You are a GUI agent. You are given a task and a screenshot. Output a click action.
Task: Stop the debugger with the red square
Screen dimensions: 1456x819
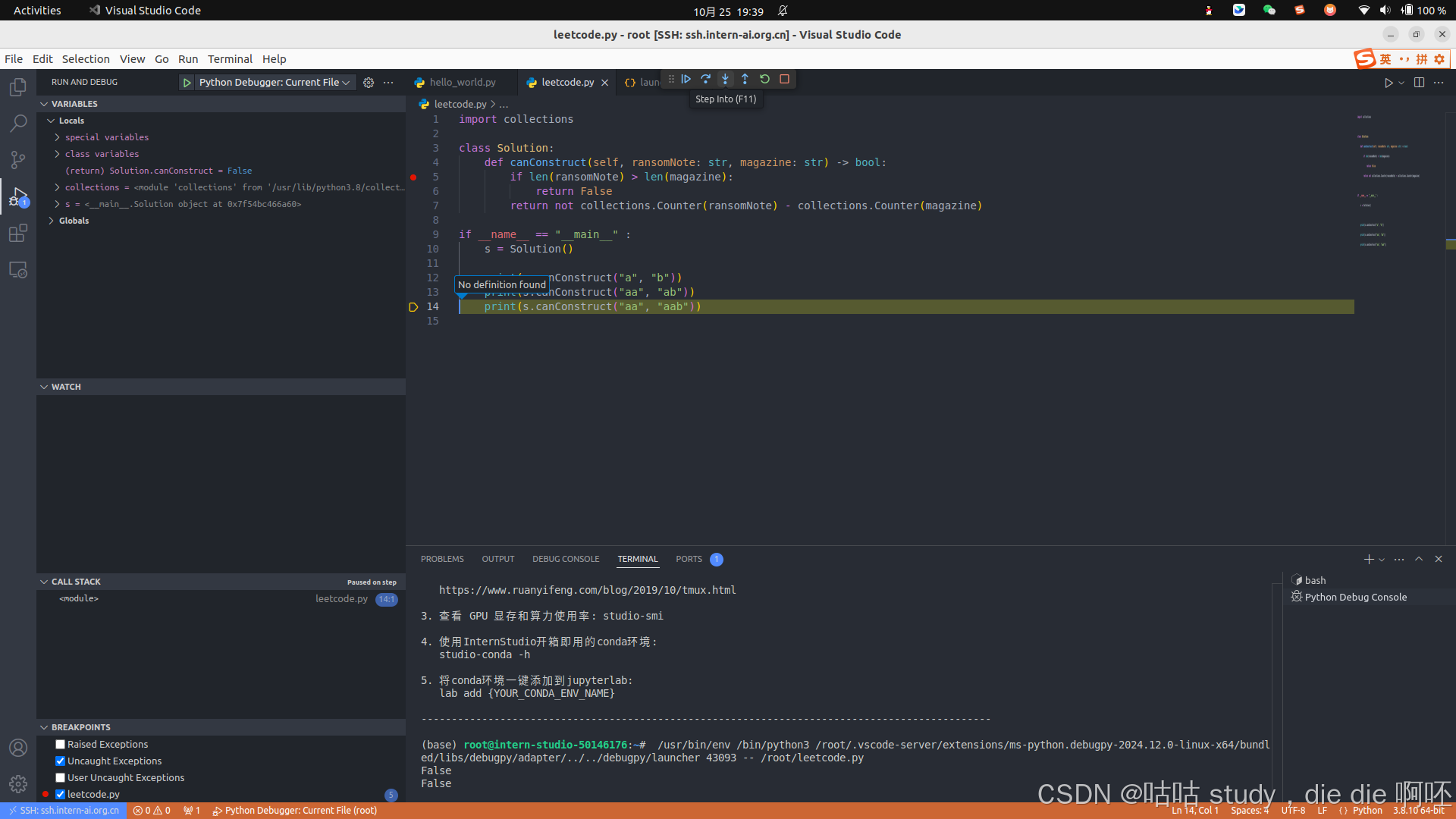click(x=785, y=79)
